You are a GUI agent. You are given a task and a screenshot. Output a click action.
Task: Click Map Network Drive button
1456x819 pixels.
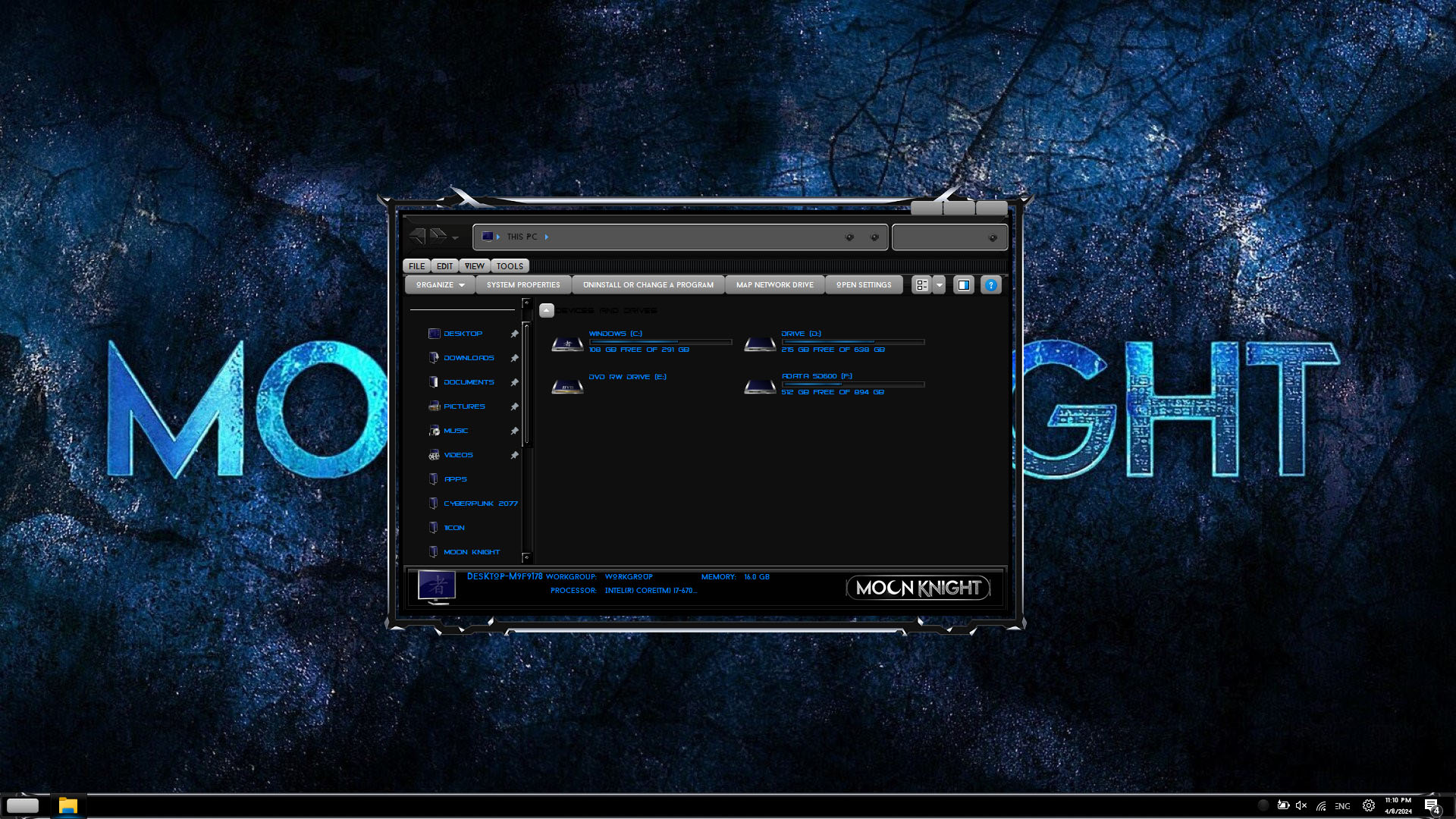774,285
